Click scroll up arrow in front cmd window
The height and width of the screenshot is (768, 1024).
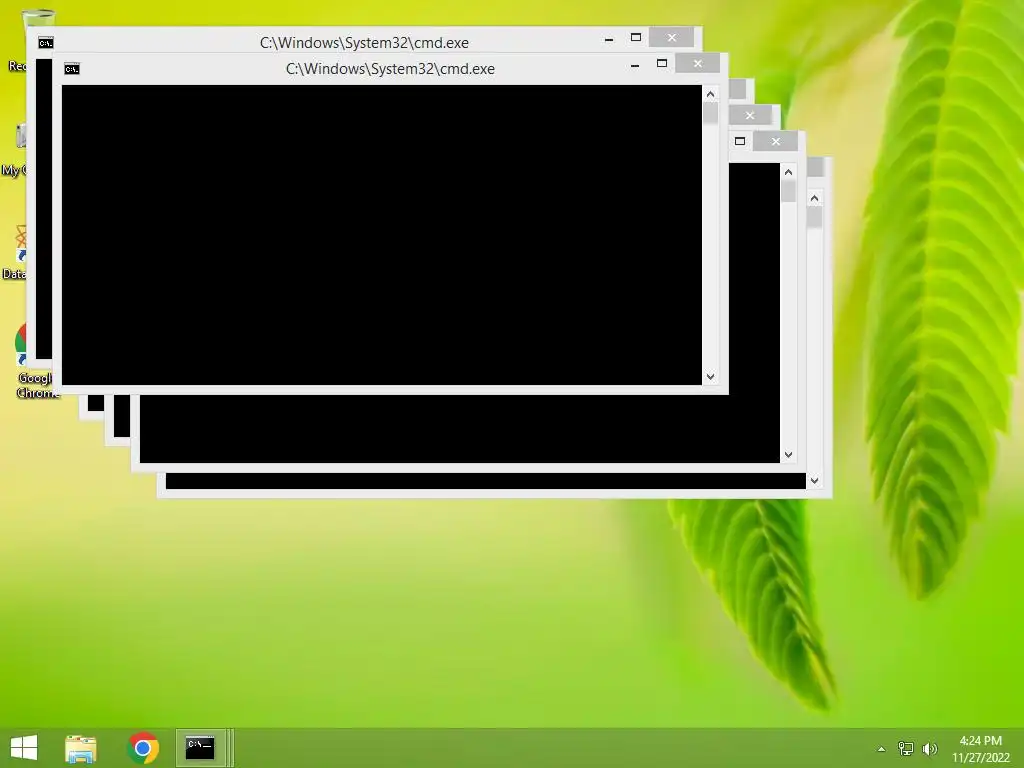pos(711,94)
